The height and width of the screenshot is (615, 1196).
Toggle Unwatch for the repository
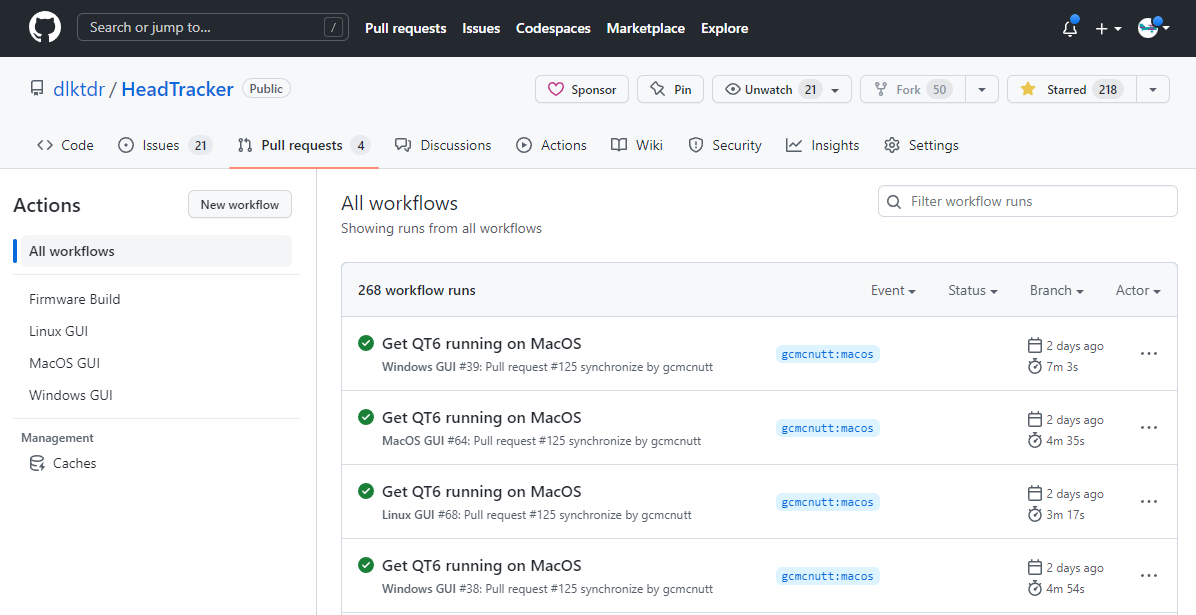click(771, 90)
